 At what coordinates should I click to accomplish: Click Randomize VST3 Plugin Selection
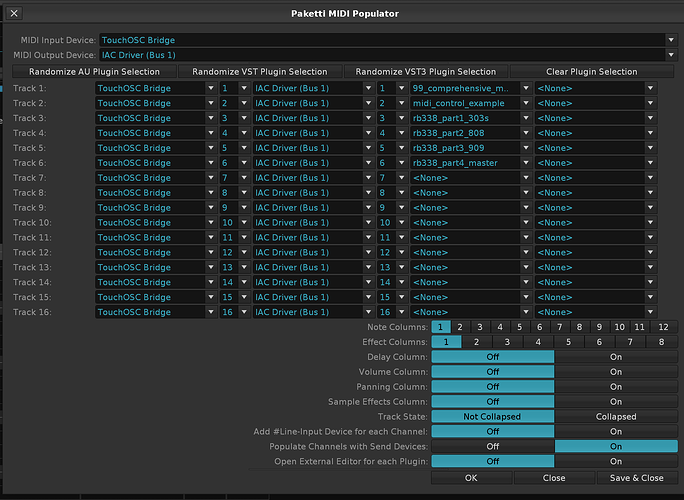pos(426,72)
